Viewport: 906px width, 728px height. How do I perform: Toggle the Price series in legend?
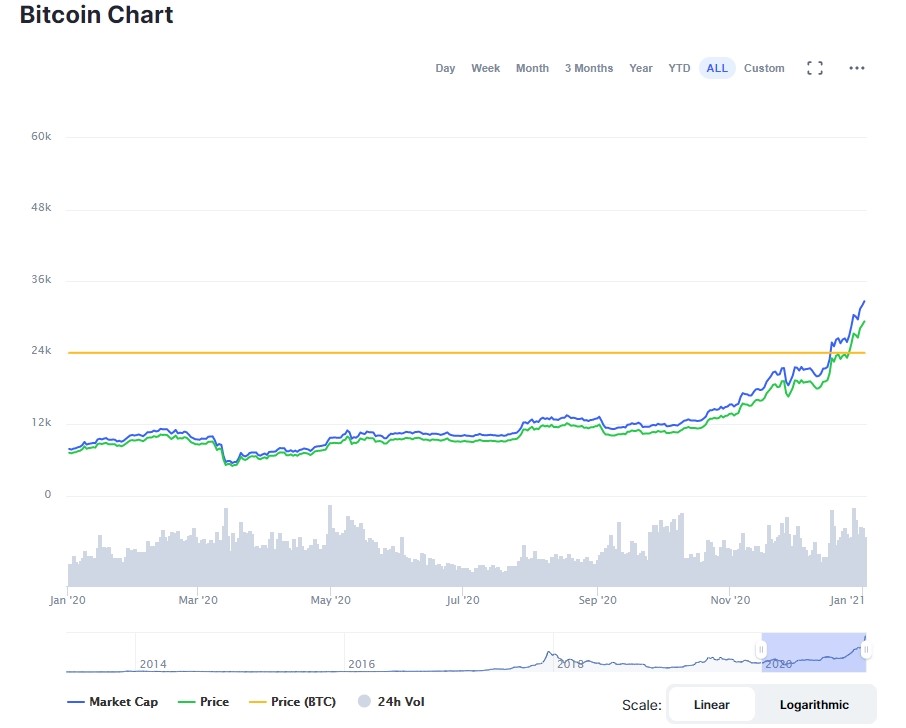coord(203,702)
